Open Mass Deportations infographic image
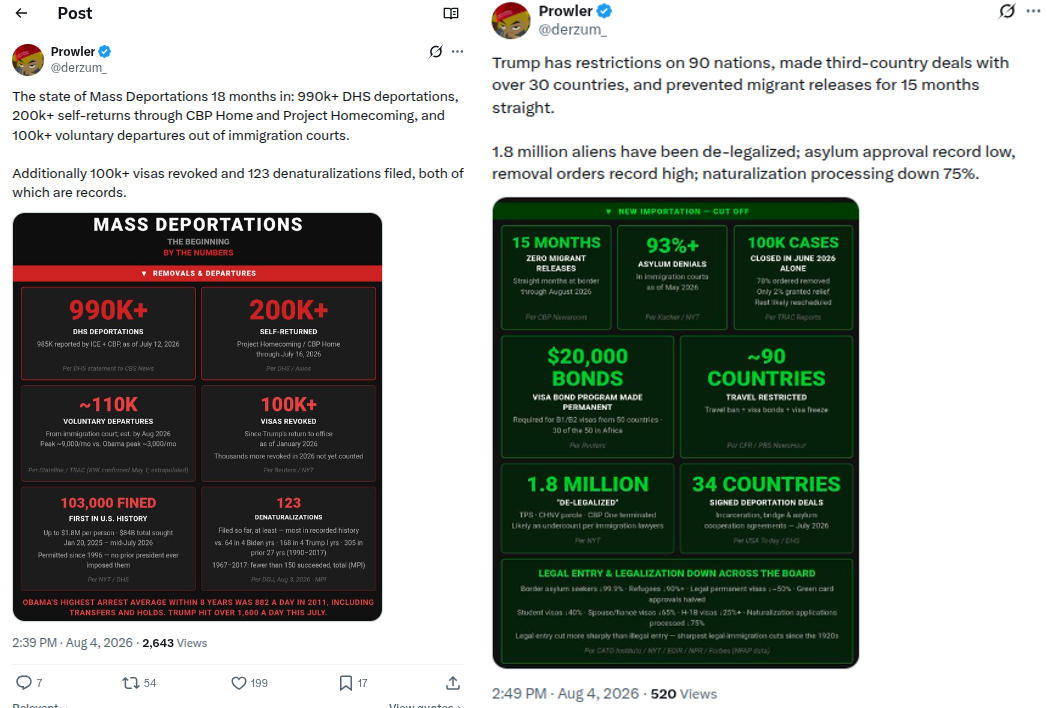This screenshot has width=1047, height=708. click(198, 417)
